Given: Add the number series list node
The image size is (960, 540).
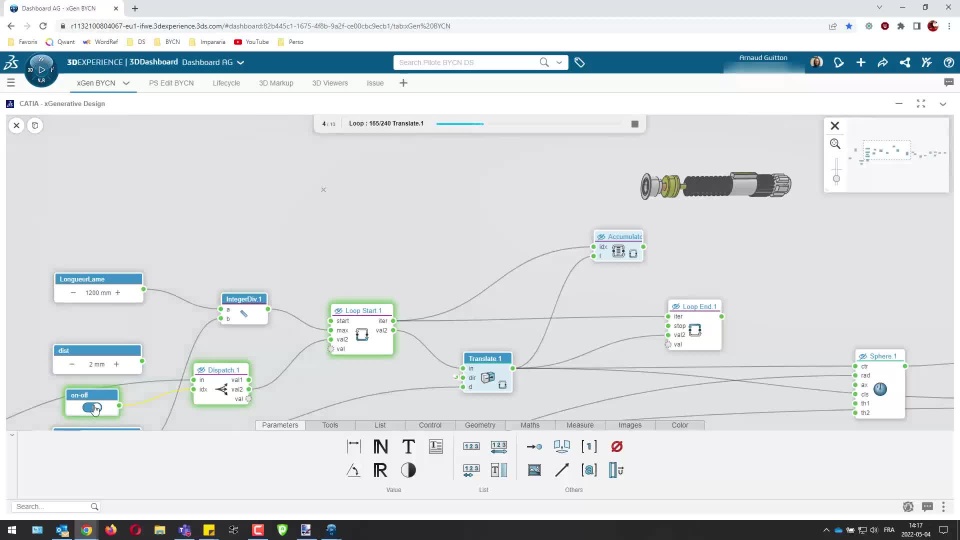Looking at the screenshot, I should 471,470.
